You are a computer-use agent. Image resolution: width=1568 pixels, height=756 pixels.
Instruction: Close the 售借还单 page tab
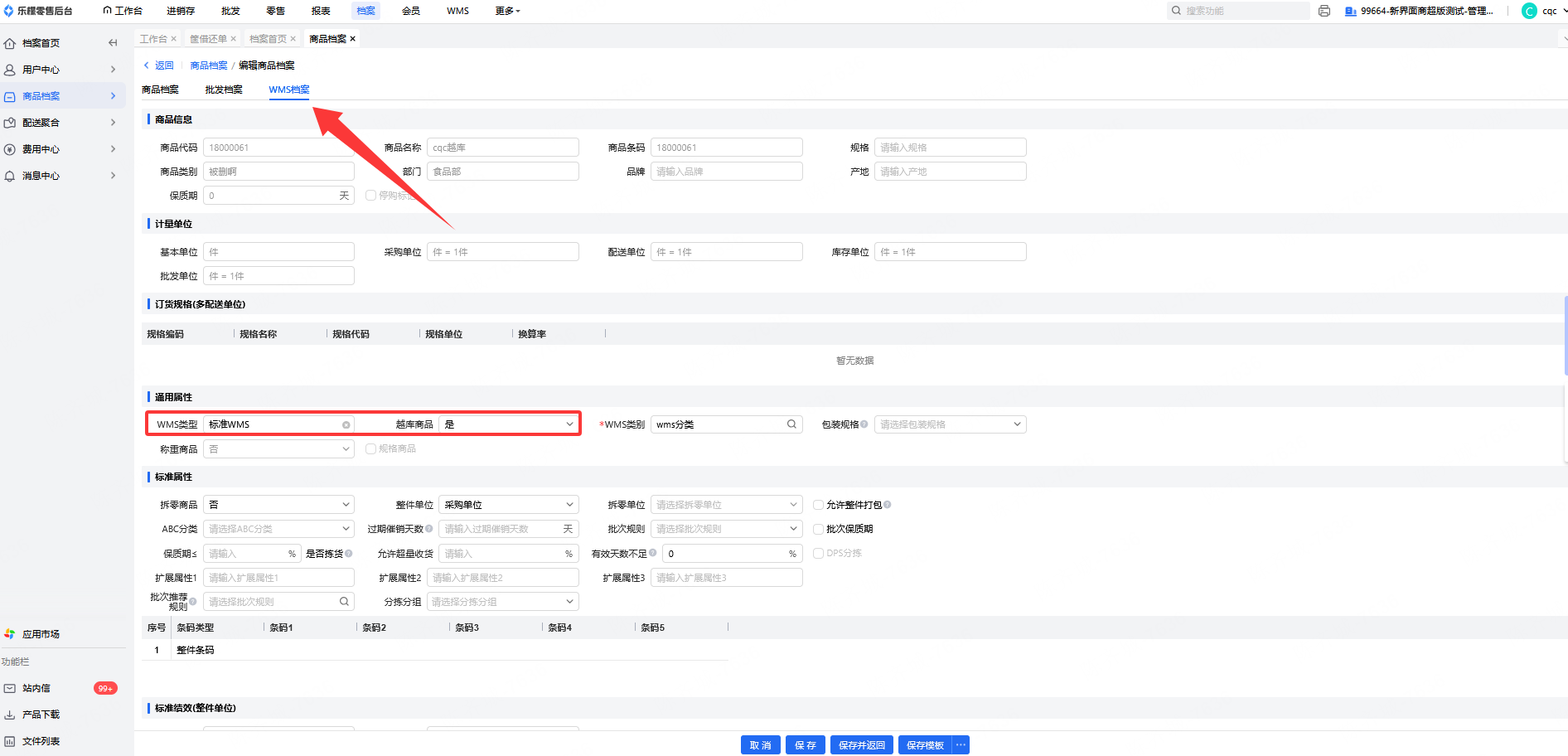(x=233, y=39)
